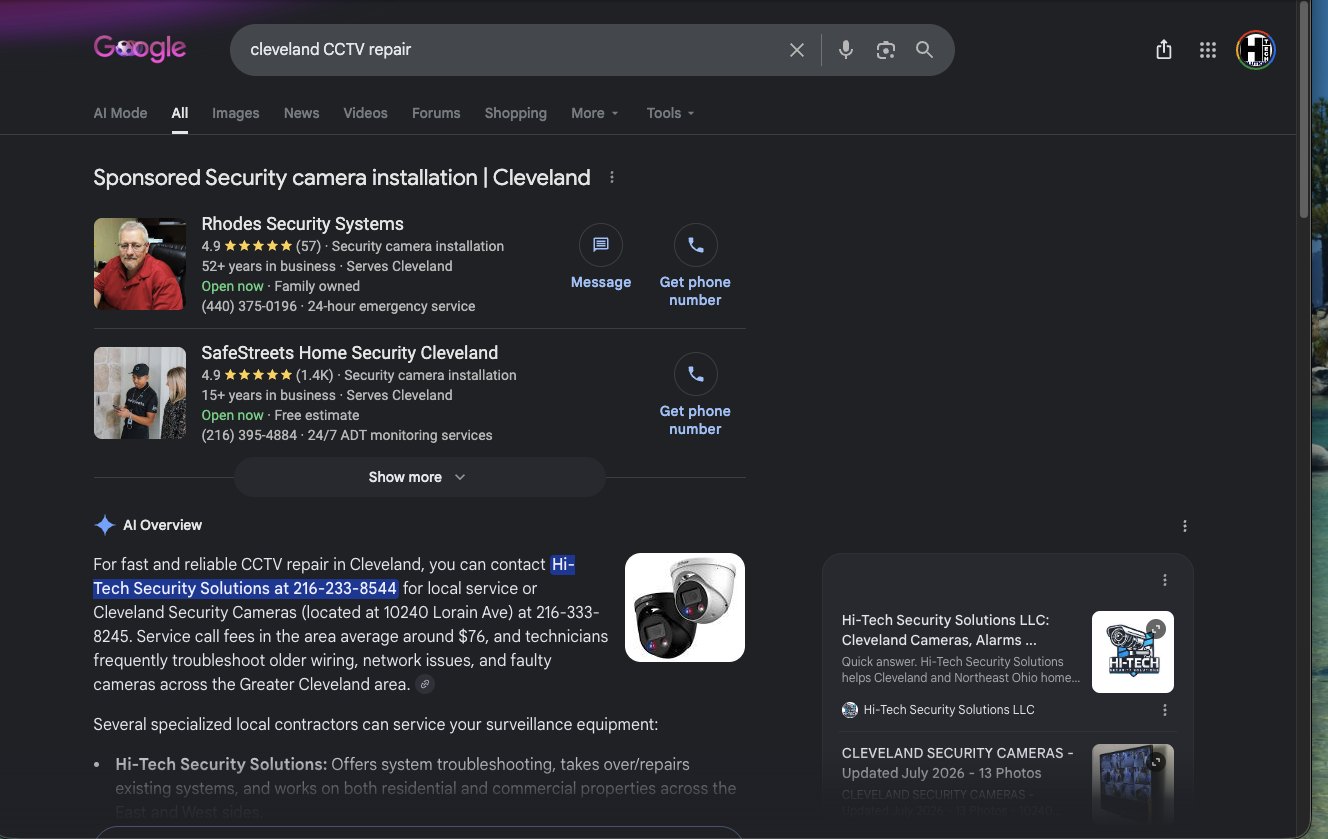Click phone icon for Rhodes Security Systems

(696, 244)
